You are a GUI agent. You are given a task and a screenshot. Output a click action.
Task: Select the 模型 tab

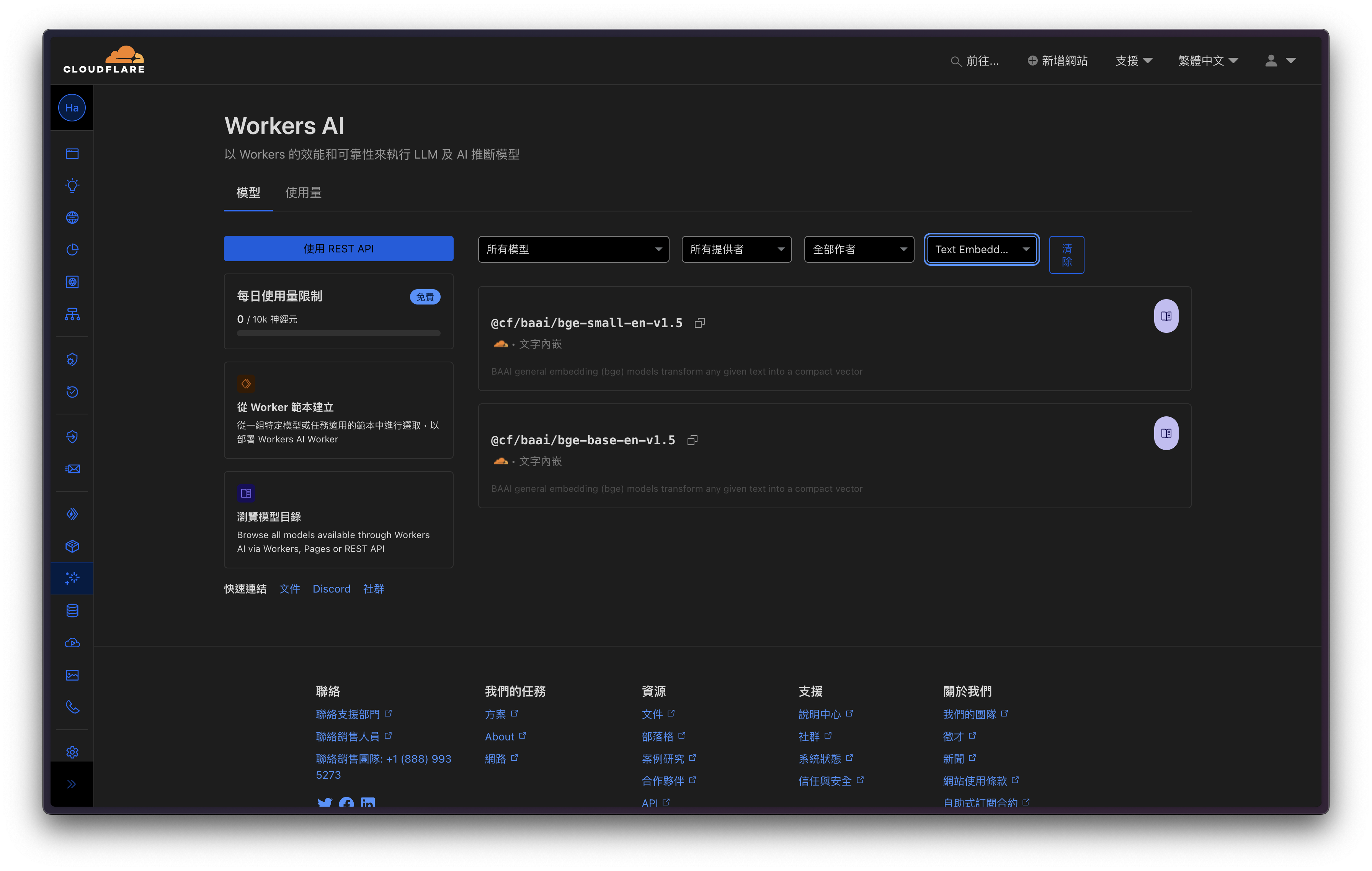[x=248, y=193]
